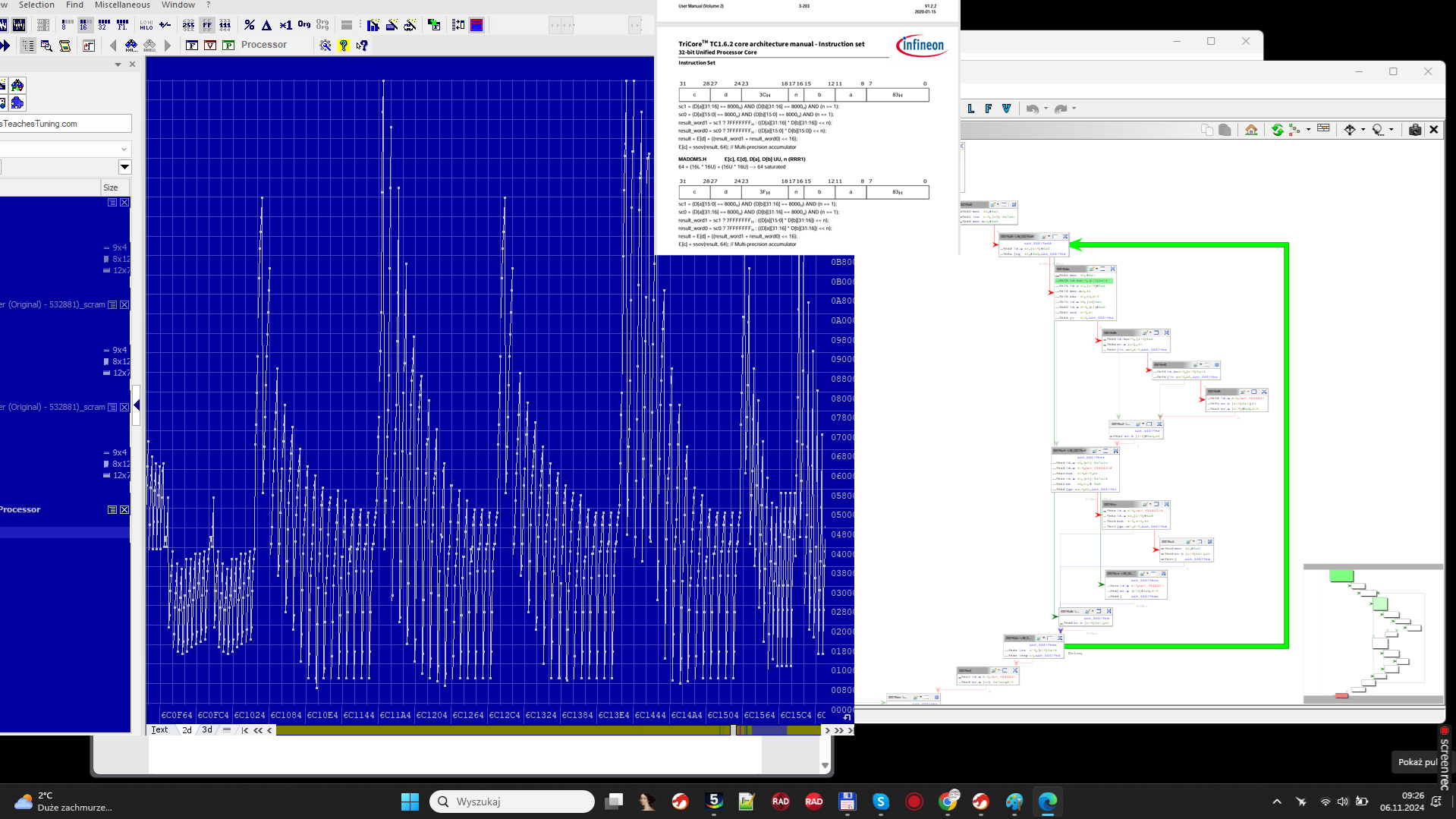
Task: Open the black arrow dropdown above Size column
Action: pyautogui.click(x=124, y=167)
